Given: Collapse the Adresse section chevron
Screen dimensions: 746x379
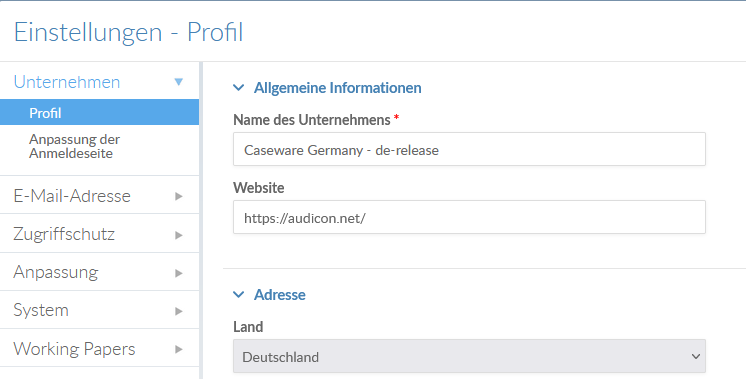Looking at the screenshot, I should coord(238,295).
